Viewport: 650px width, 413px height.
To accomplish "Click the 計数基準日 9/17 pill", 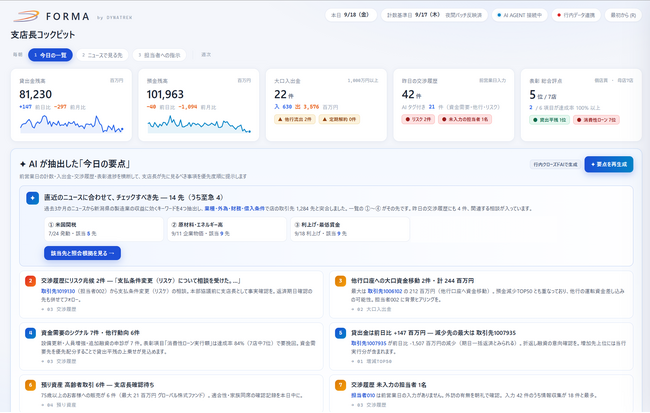I will tap(434, 15).
